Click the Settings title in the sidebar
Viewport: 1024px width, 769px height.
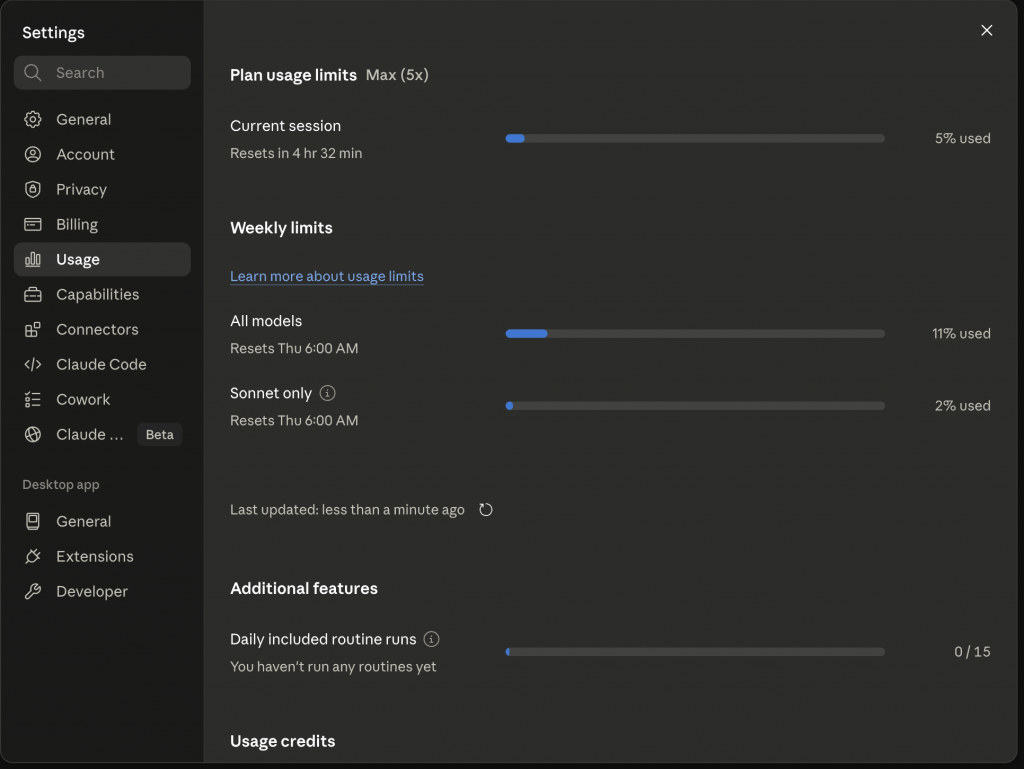[54, 33]
